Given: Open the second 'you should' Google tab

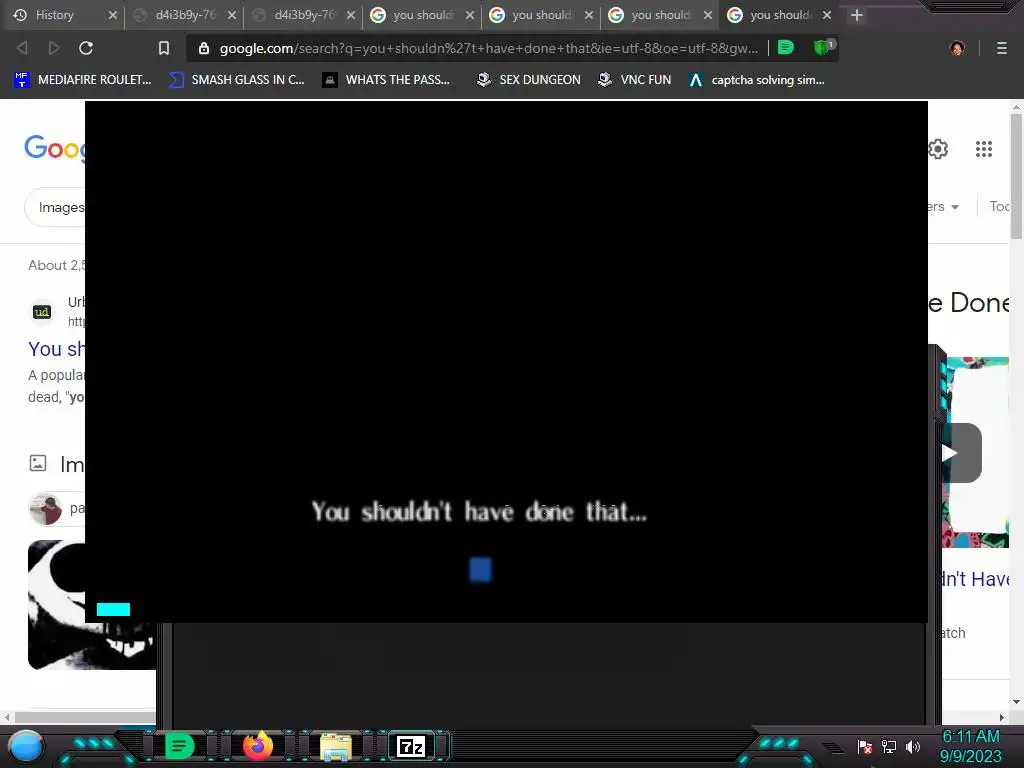Looking at the screenshot, I should coord(539,15).
